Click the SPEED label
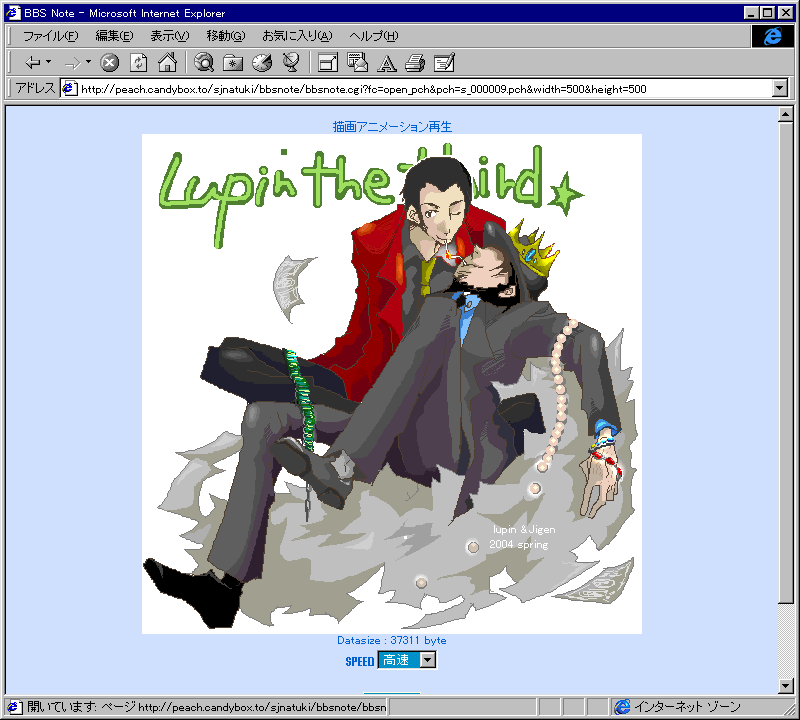The width and height of the screenshot is (800, 720). (360, 661)
